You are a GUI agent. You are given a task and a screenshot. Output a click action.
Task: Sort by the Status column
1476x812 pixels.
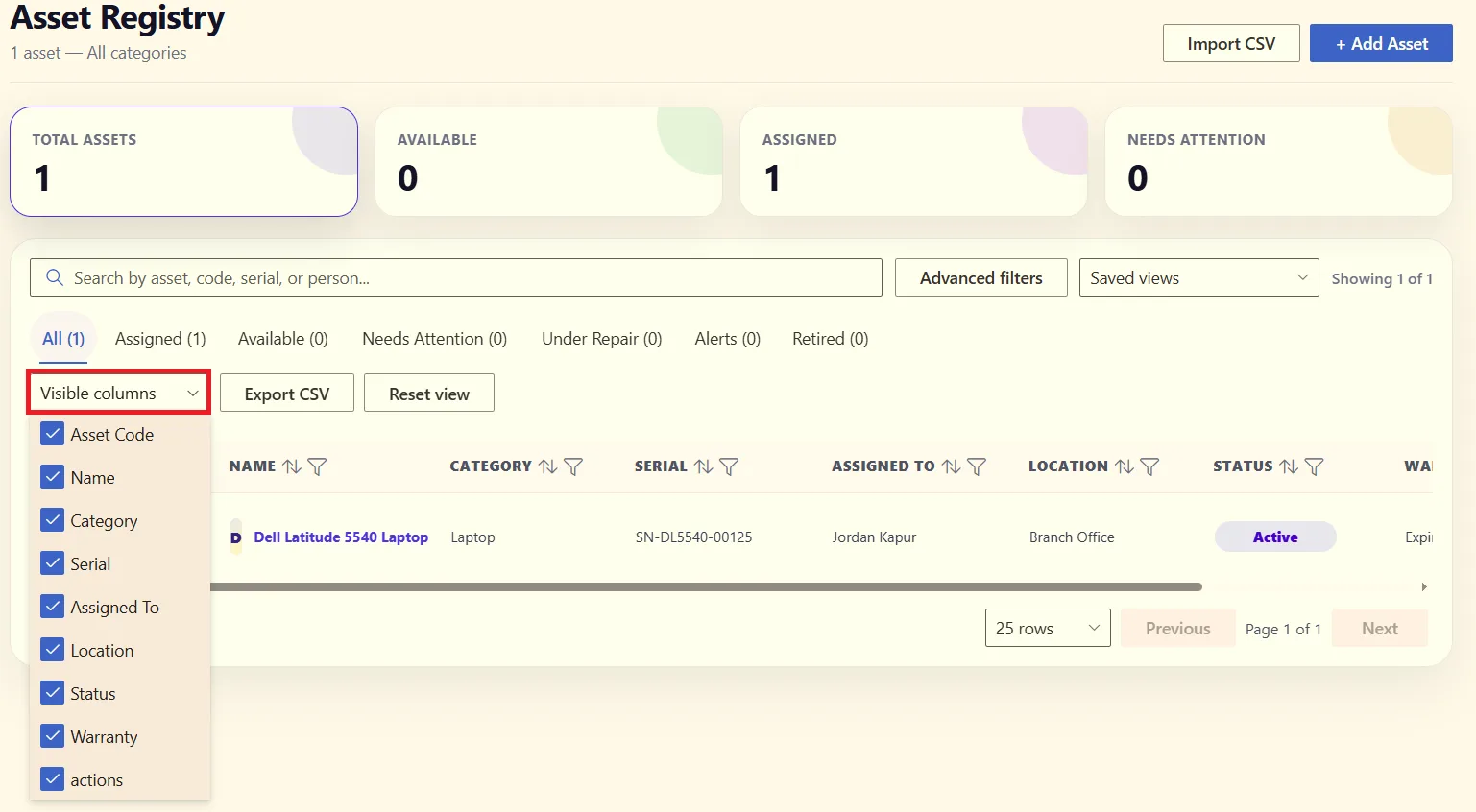pos(1289,466)
